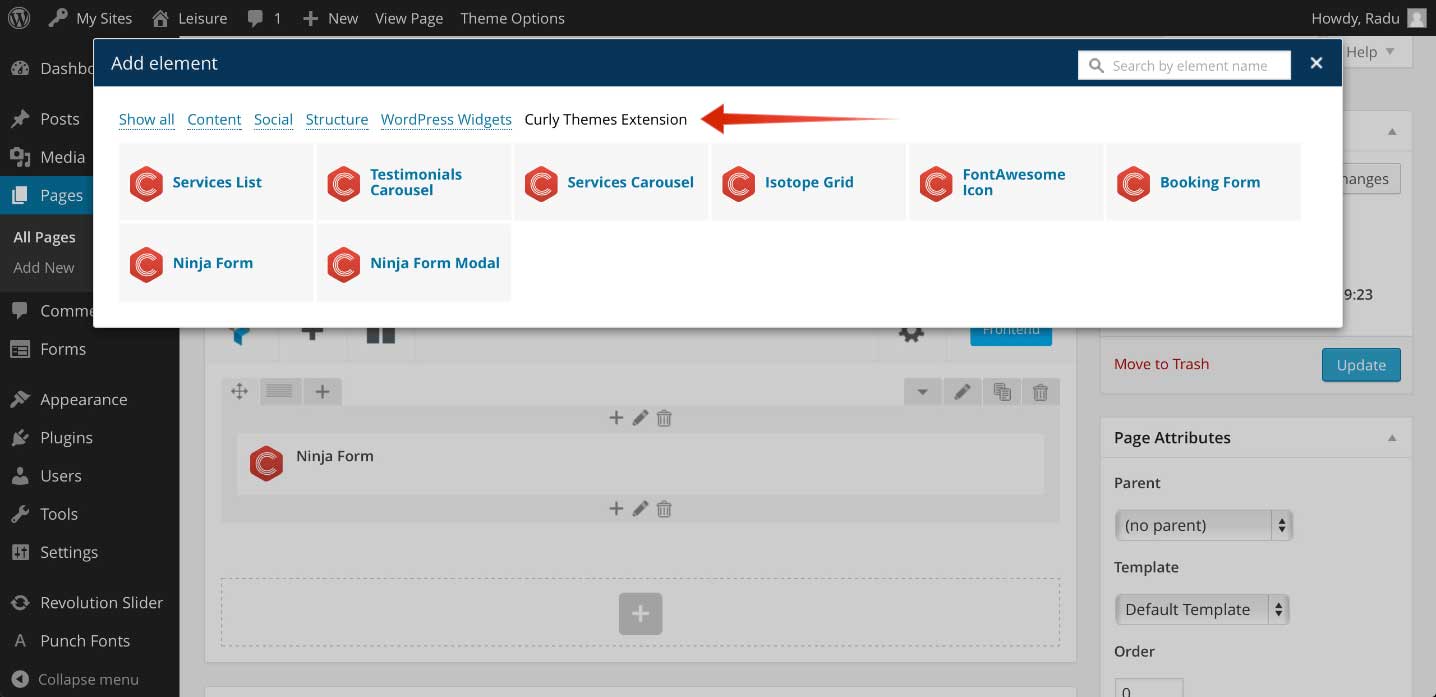Close the Add element dialog
The image size is (1436, 697).
click(x=1316, y=63)
